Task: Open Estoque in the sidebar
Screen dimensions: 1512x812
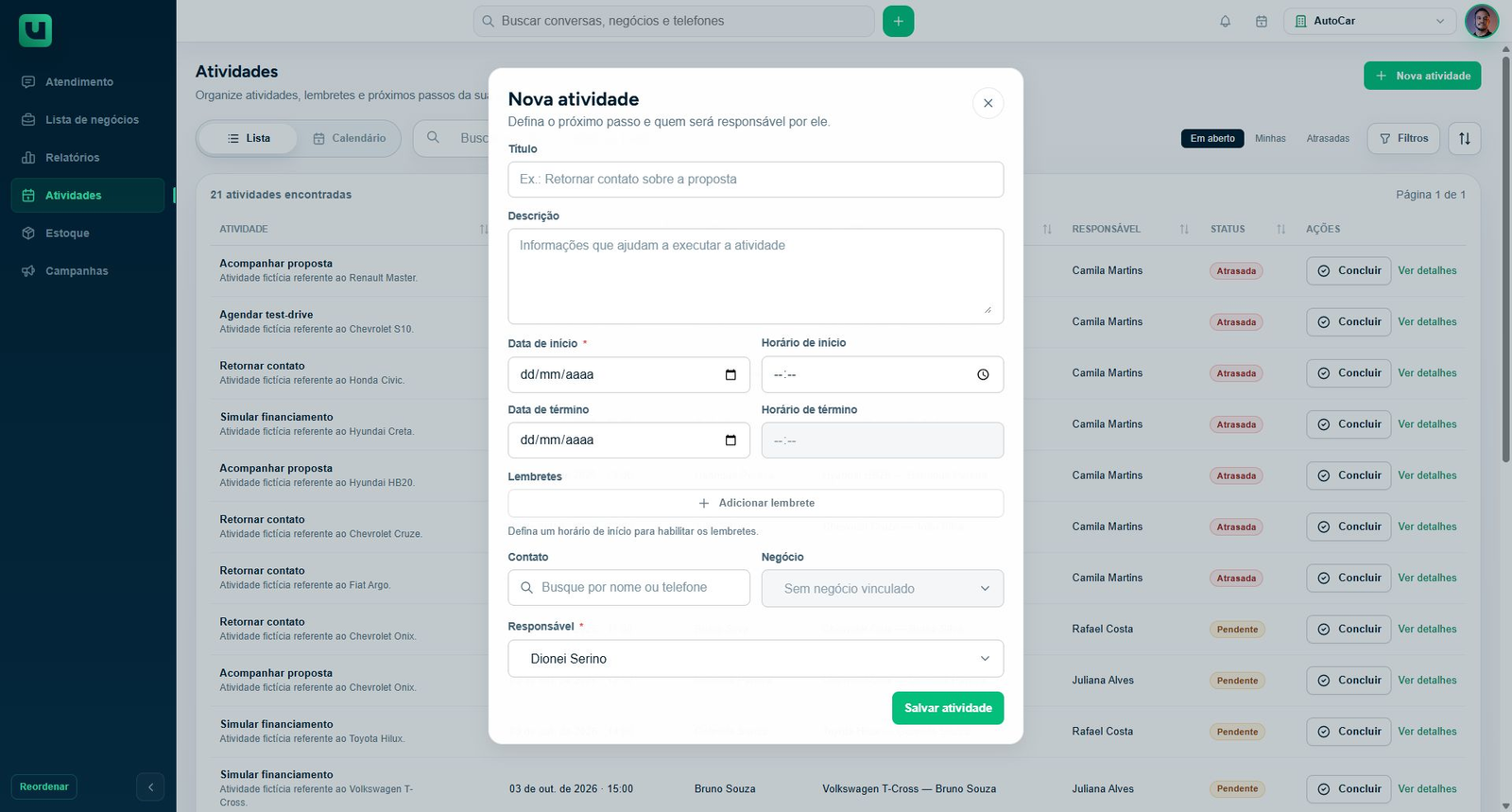Action: (x=88, y=233)
